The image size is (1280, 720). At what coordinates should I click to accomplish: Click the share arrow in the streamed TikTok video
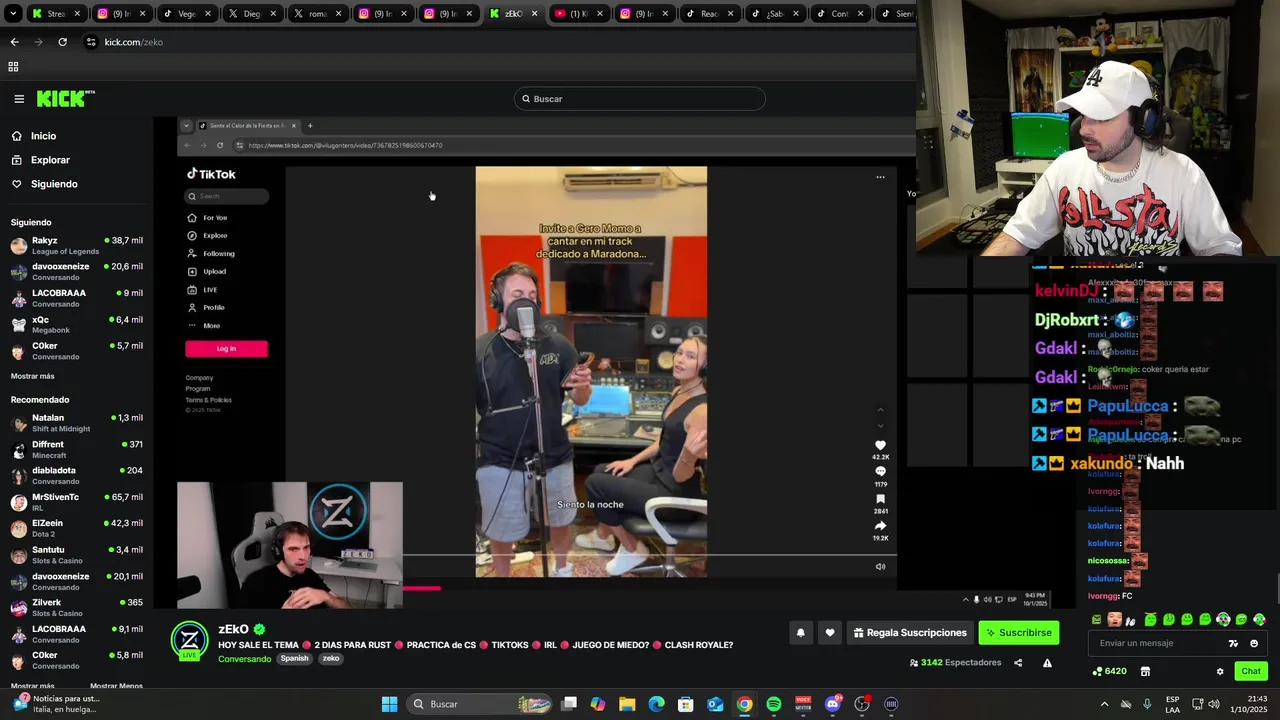880,526
